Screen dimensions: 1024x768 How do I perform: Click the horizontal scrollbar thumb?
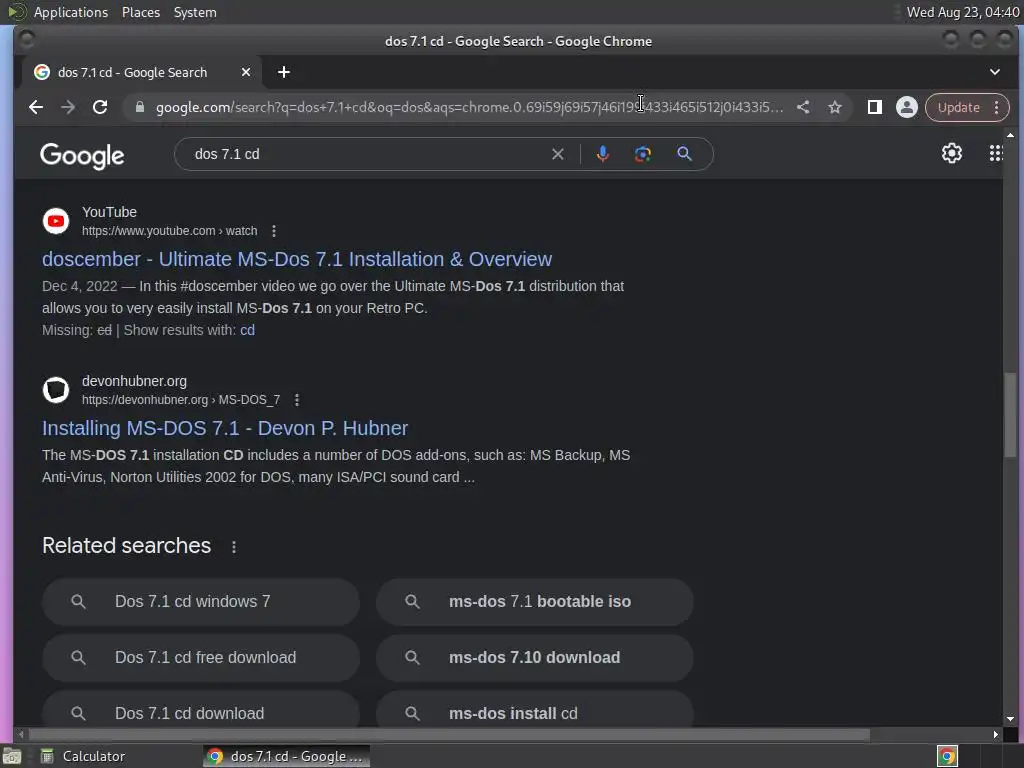point(449,735)
